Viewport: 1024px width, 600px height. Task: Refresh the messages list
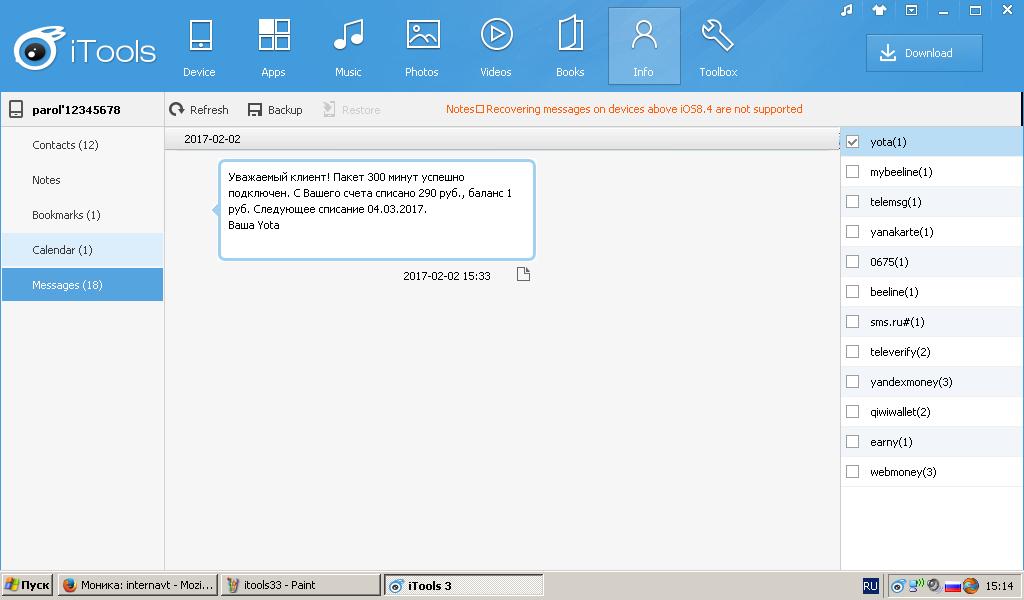click(x=199, y=110)
